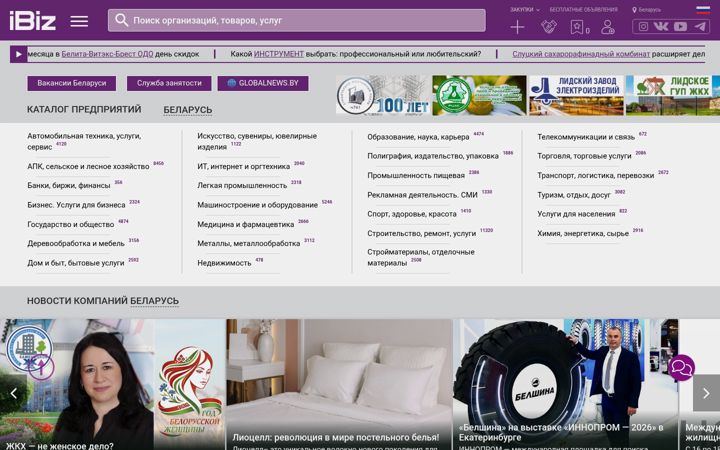Open Образование, наука, карьера category
The width and height of the screenshot is (720, 450).
(x=418, y=137)
